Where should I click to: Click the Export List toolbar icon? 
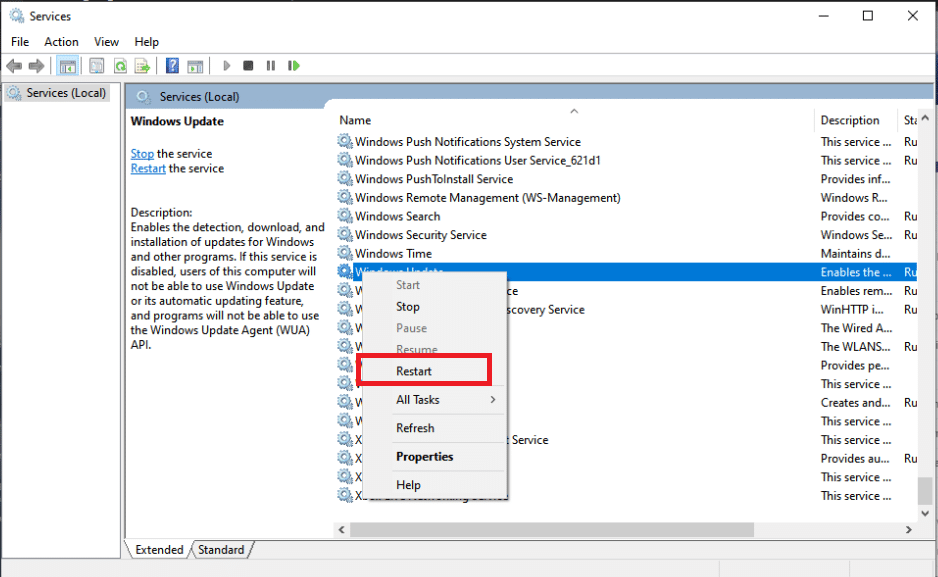(x=142, y=66)
